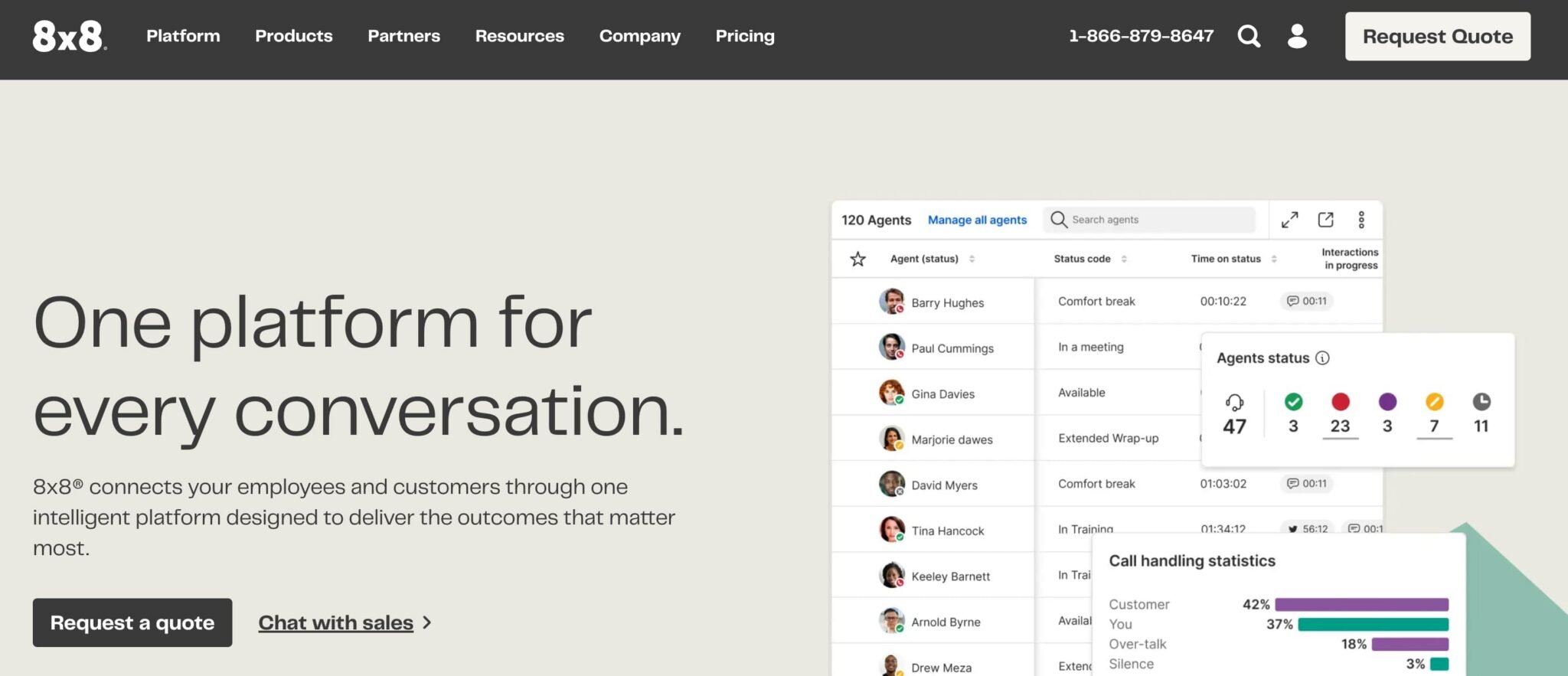Go to the Pricing page
This screenshot has width=1568, height=676.
(x=745, y=36)
